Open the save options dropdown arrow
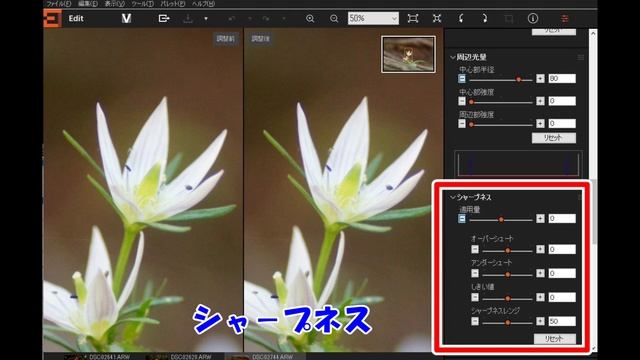 tap(206, 19)
